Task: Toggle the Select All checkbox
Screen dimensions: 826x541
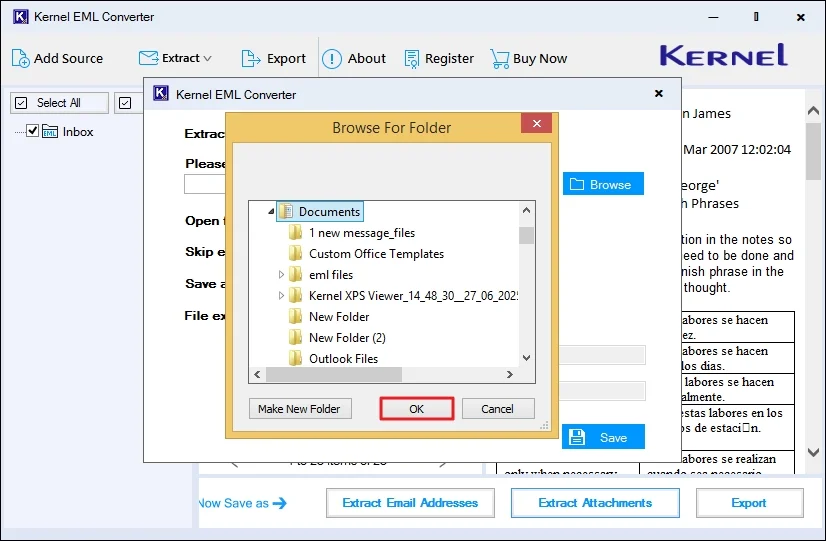Action: pyautogui.click(x=21, y=103)
